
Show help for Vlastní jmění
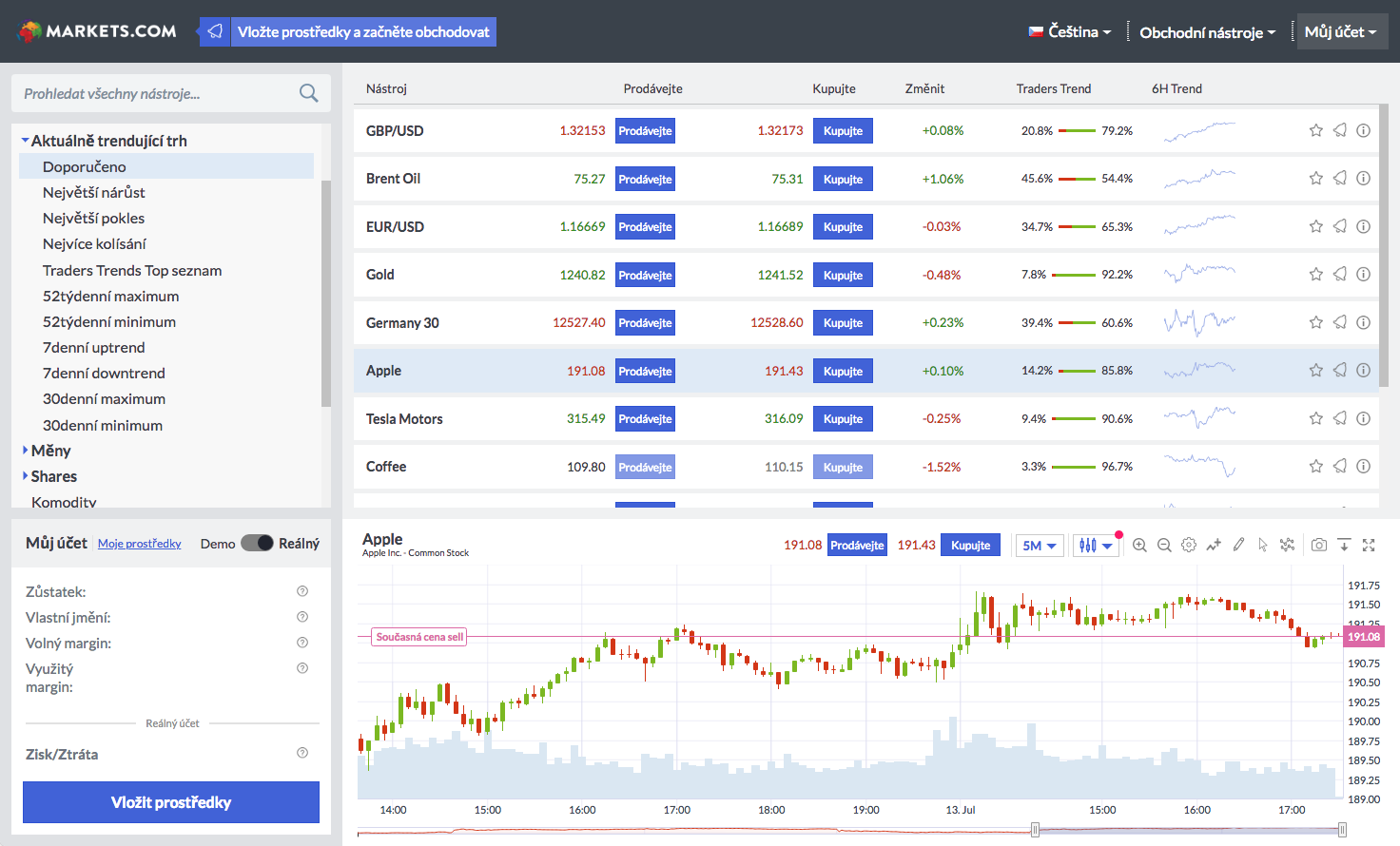302,616
